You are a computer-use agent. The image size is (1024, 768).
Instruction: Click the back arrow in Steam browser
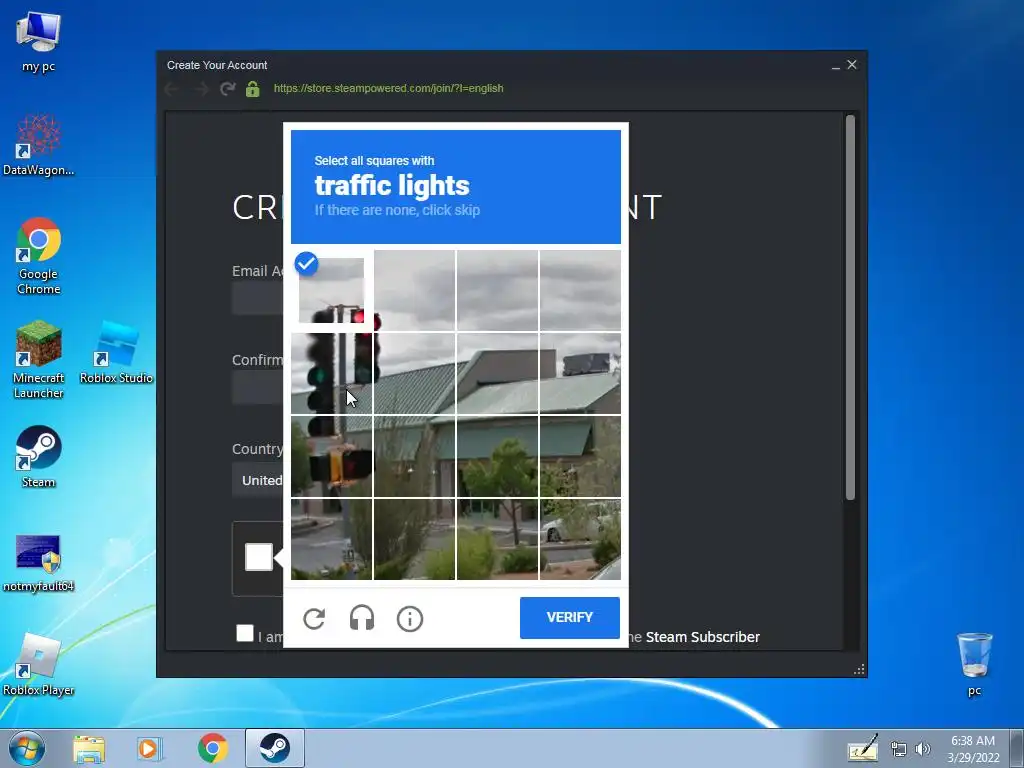[x=172, y=88]
